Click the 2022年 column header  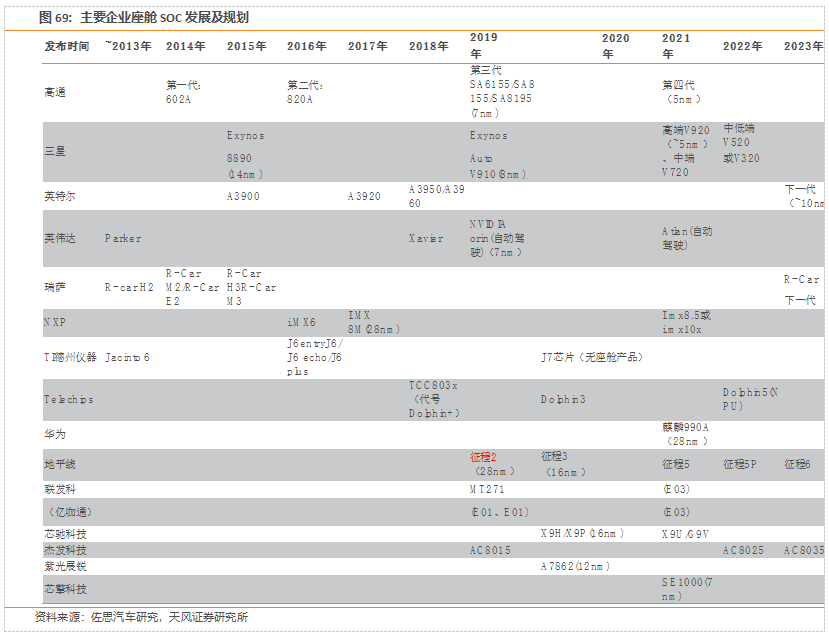742,47
